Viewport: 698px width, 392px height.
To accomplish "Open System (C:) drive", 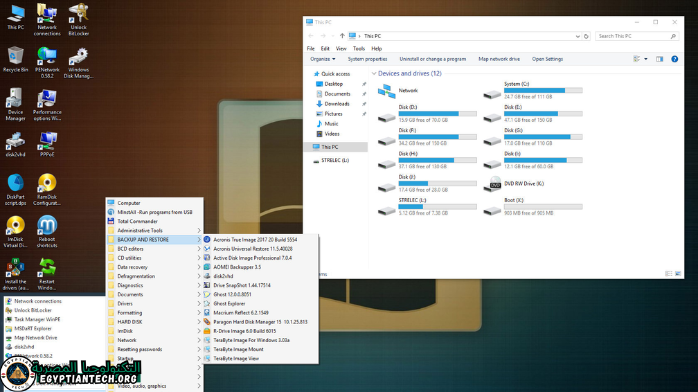I will click(533, 90).
